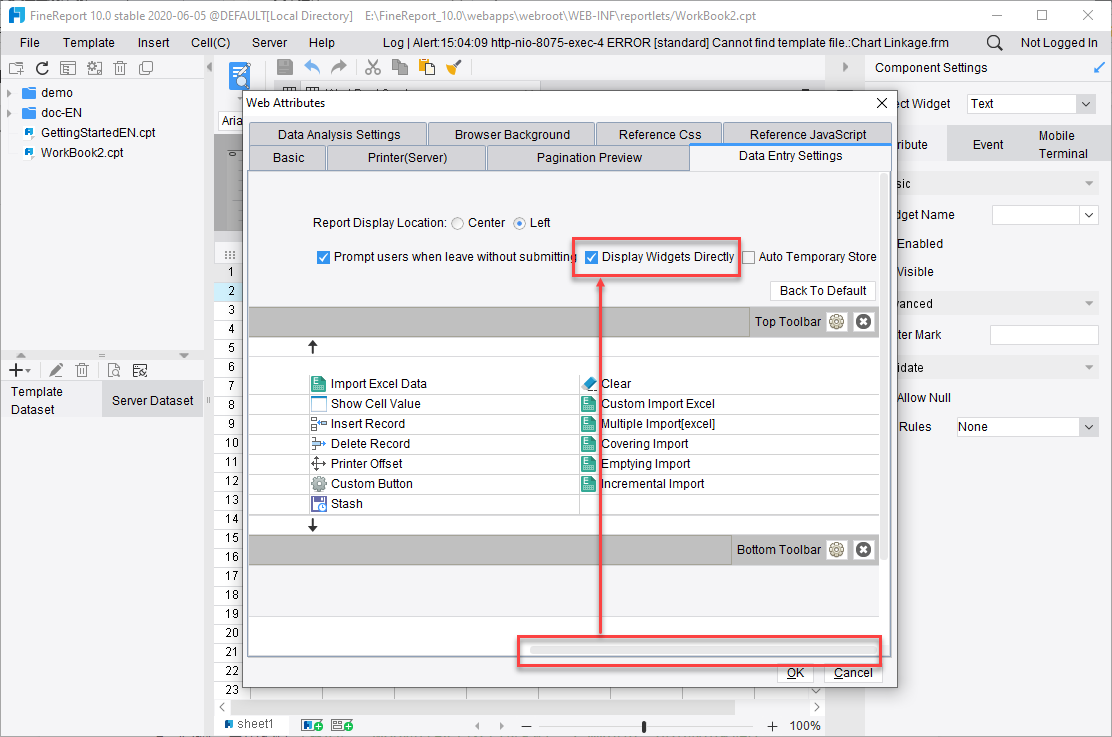Uncheck Prompt users when leave without submitting
Screen dimensions: 1112x737
point(323,257)
